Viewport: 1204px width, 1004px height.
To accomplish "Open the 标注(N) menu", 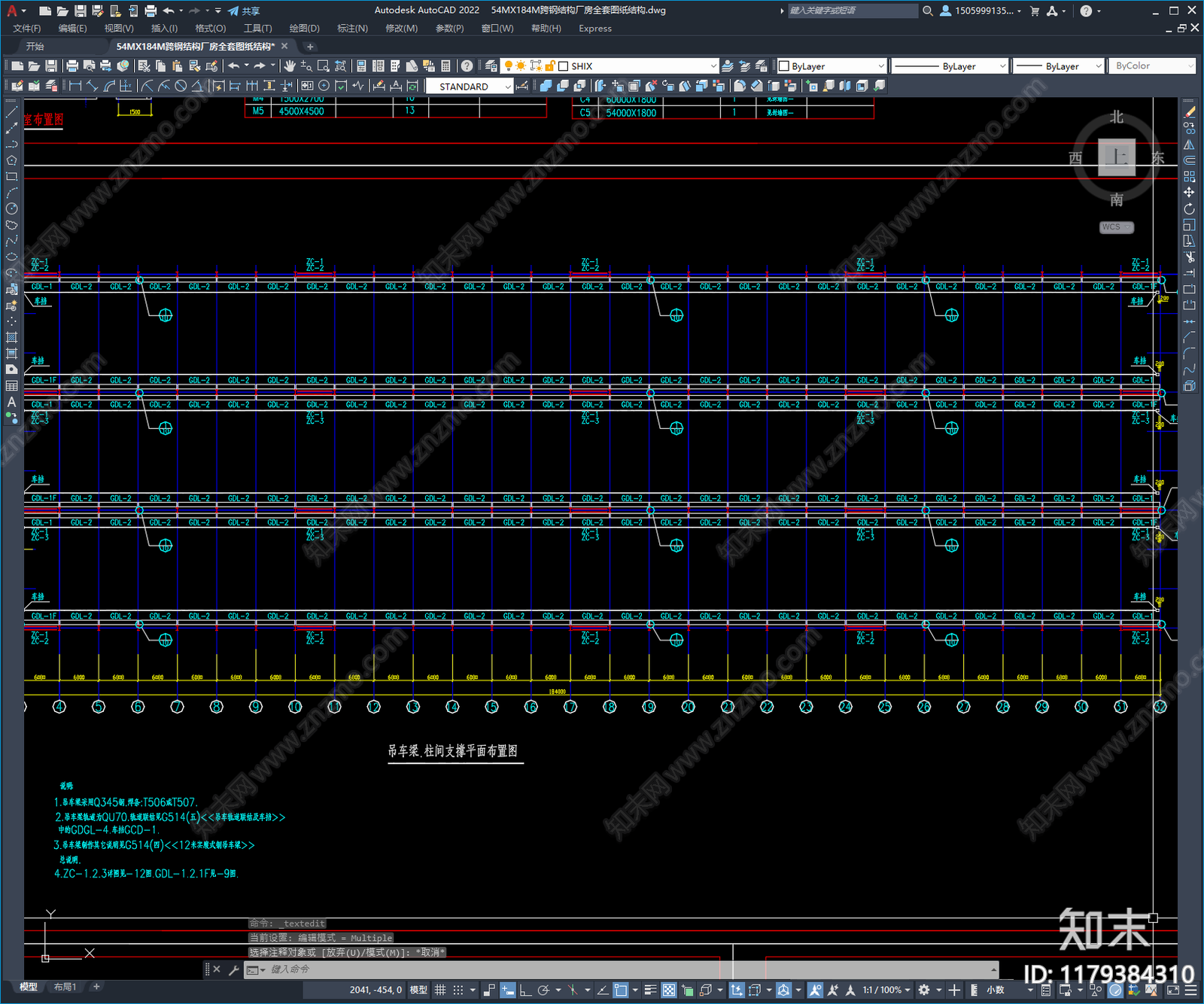I will (352, 29).
